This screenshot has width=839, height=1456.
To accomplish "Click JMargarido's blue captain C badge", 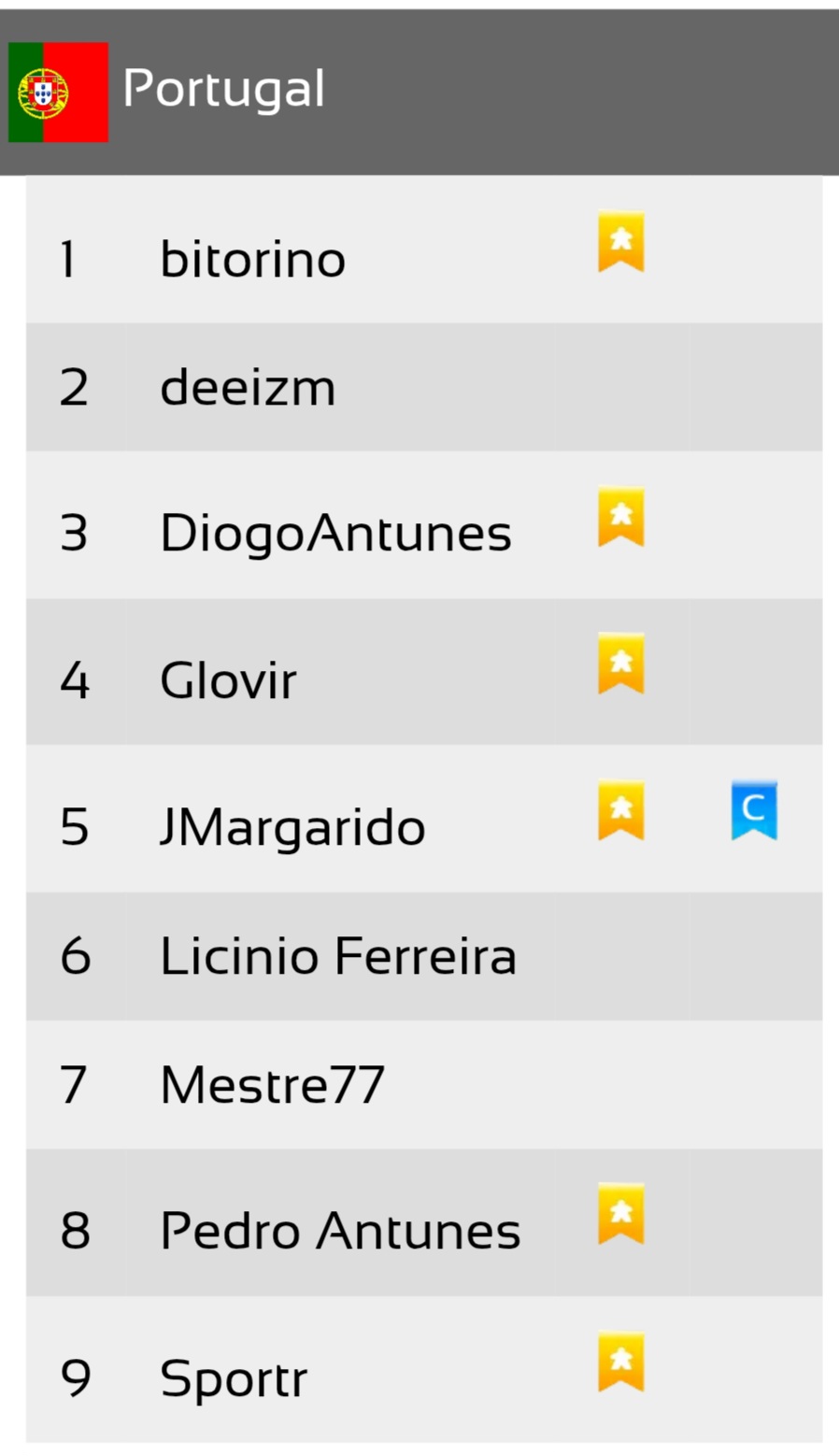I will coord(754,810).
